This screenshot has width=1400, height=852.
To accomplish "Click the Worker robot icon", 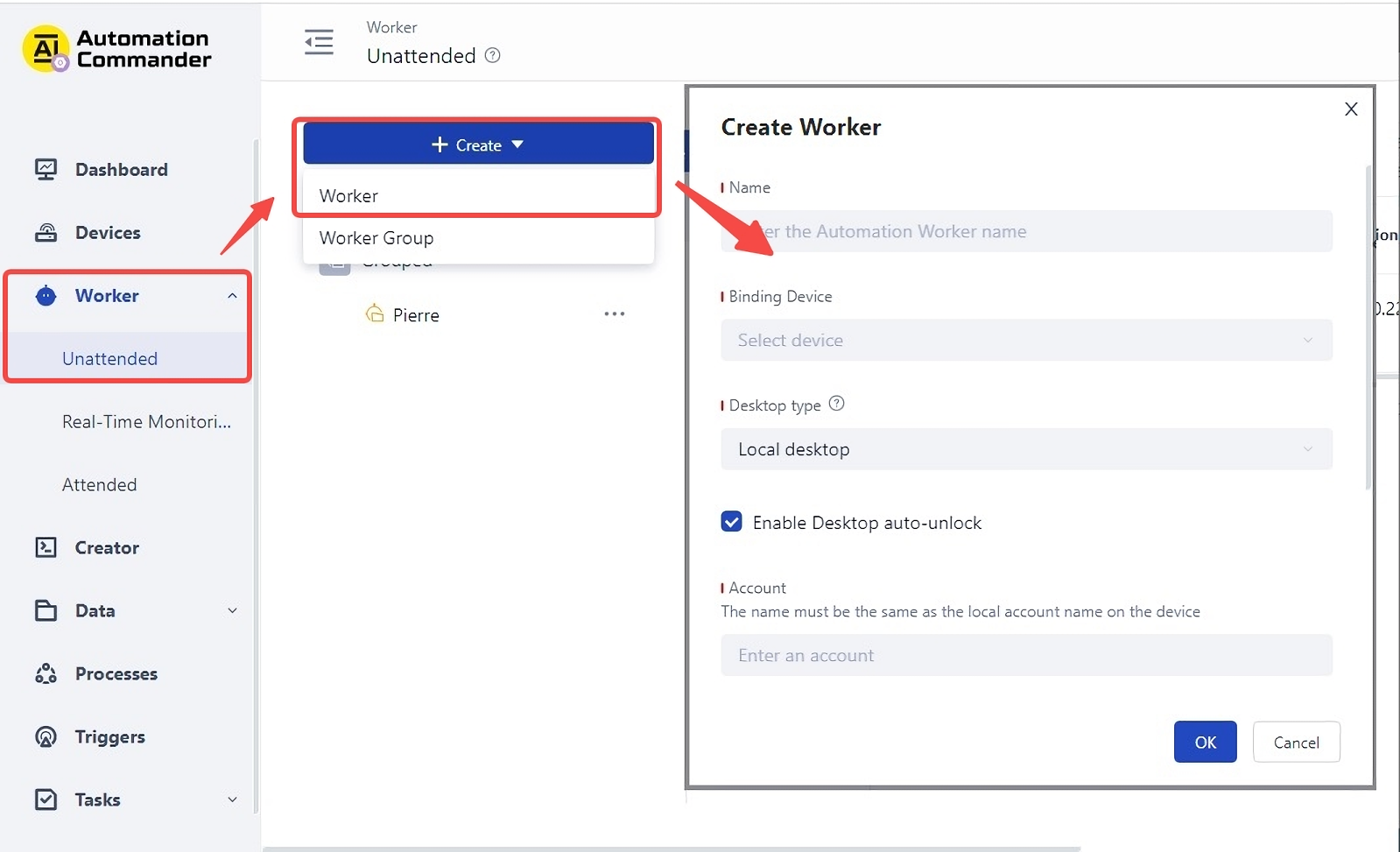I will (x=46, y=295).
